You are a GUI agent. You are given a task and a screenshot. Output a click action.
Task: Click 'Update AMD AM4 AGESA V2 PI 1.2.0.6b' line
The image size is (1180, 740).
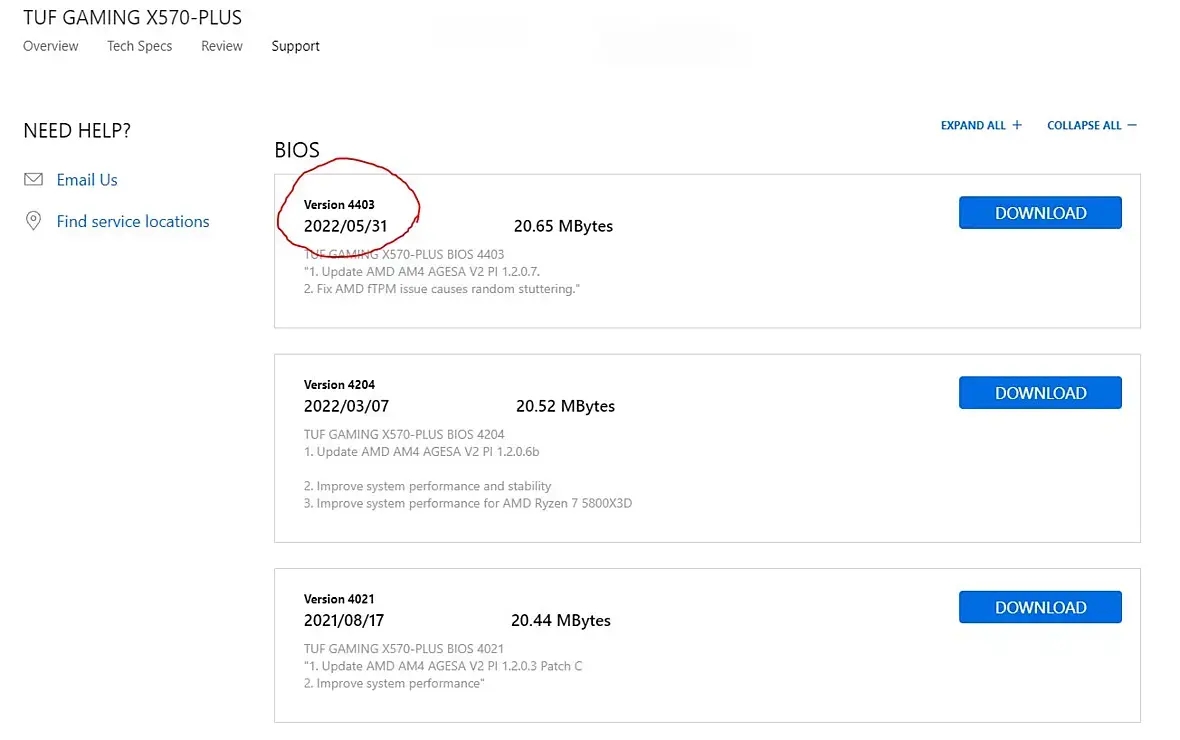421,452
